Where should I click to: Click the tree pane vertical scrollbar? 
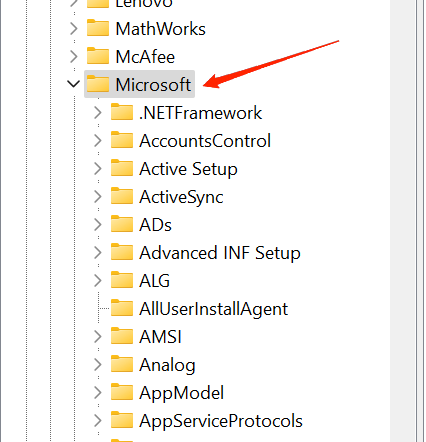tap(403, 221)
